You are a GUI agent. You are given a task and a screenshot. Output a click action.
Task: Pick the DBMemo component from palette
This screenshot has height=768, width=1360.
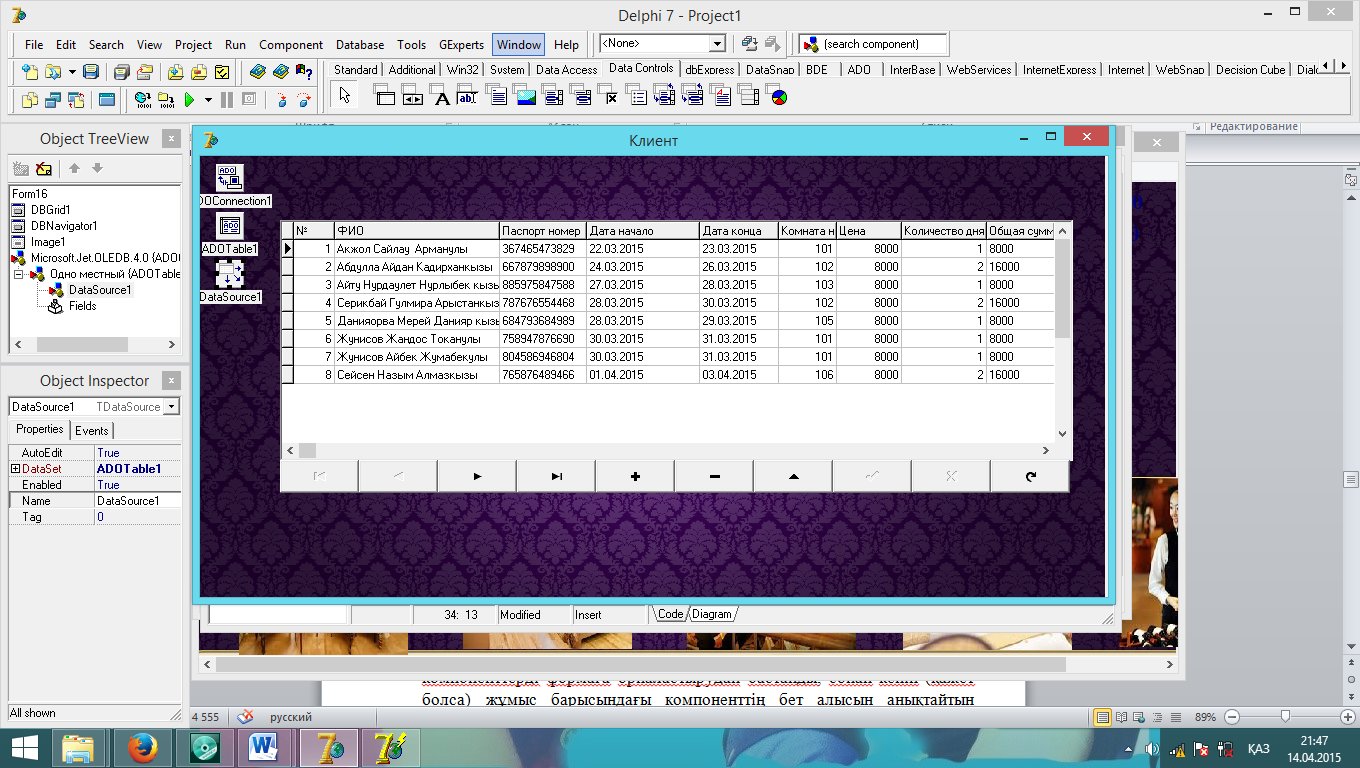496,96
